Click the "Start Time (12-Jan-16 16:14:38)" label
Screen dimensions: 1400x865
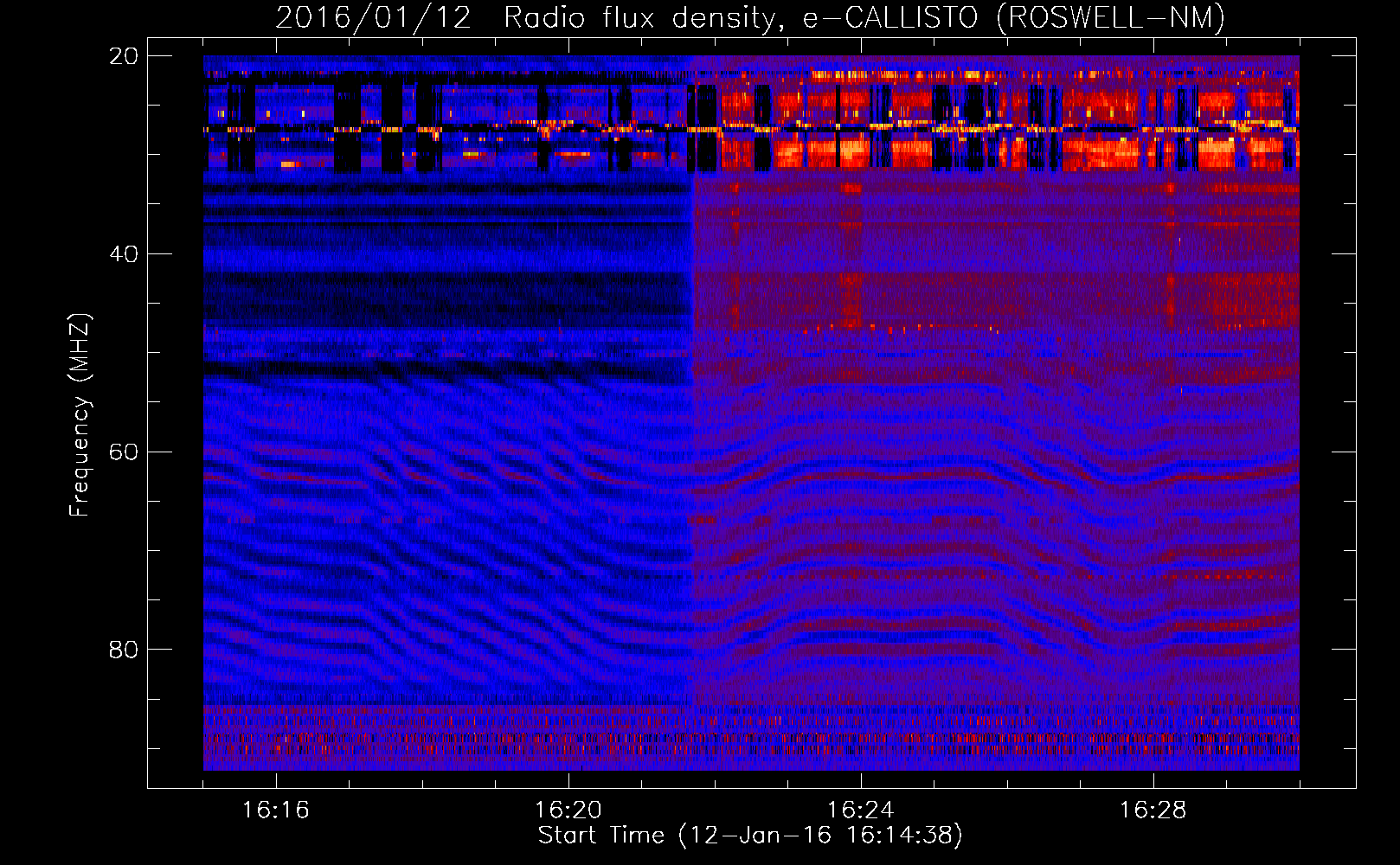click(750, 836)
